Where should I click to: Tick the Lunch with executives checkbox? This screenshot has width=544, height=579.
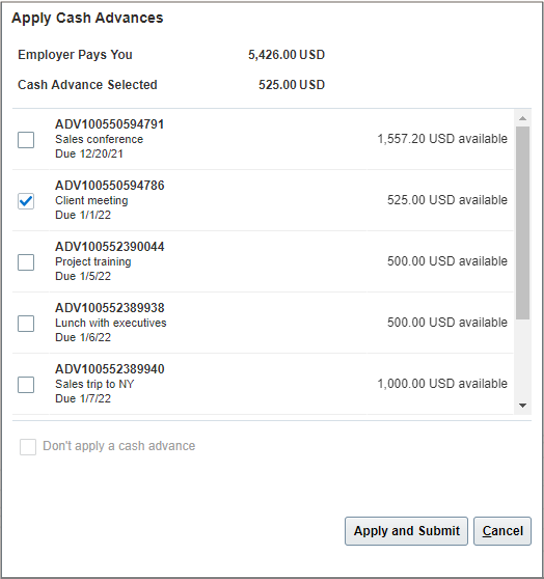point(26,323)
